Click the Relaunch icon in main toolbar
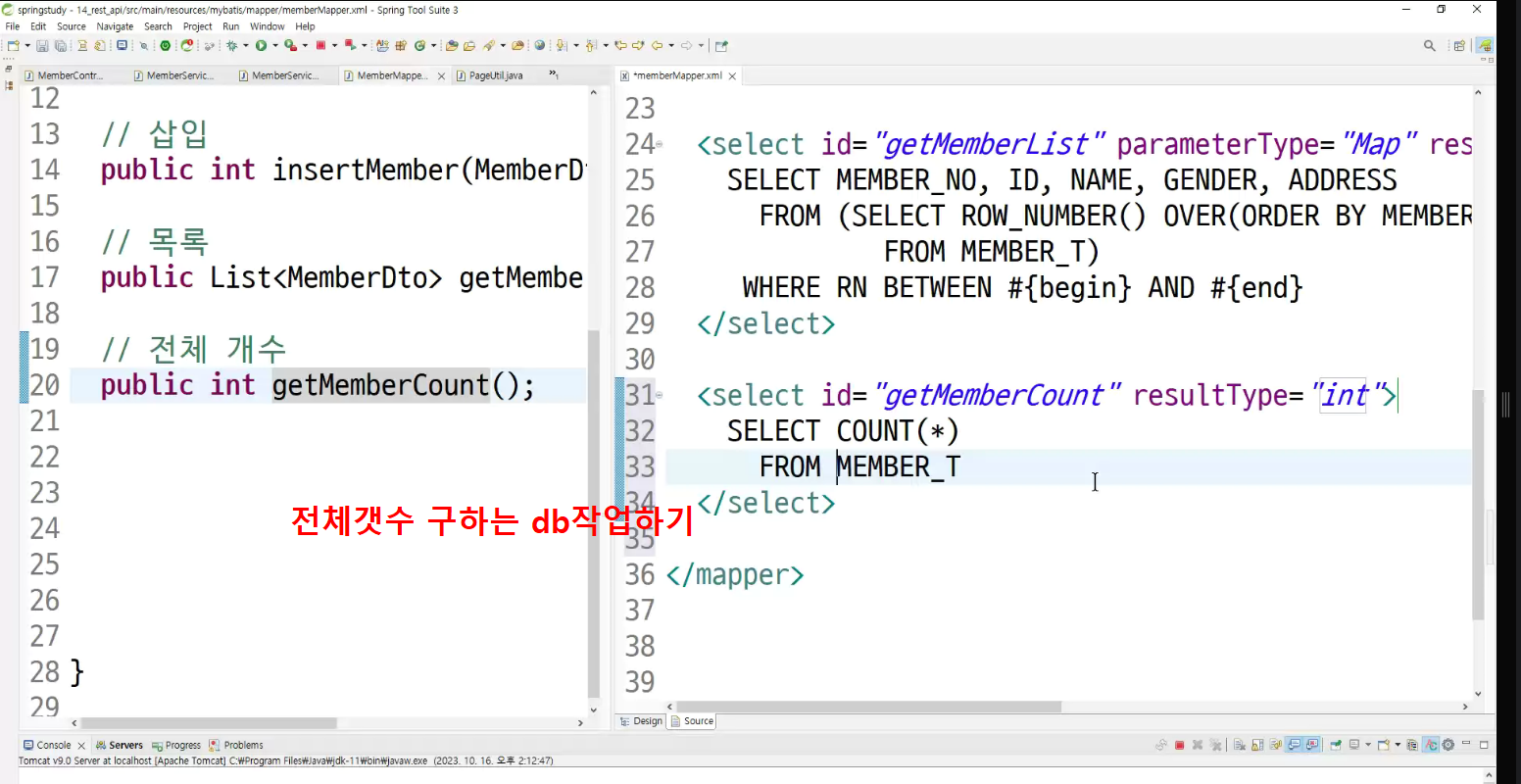The image size is (1521, 784). click(x=350, y=45)
